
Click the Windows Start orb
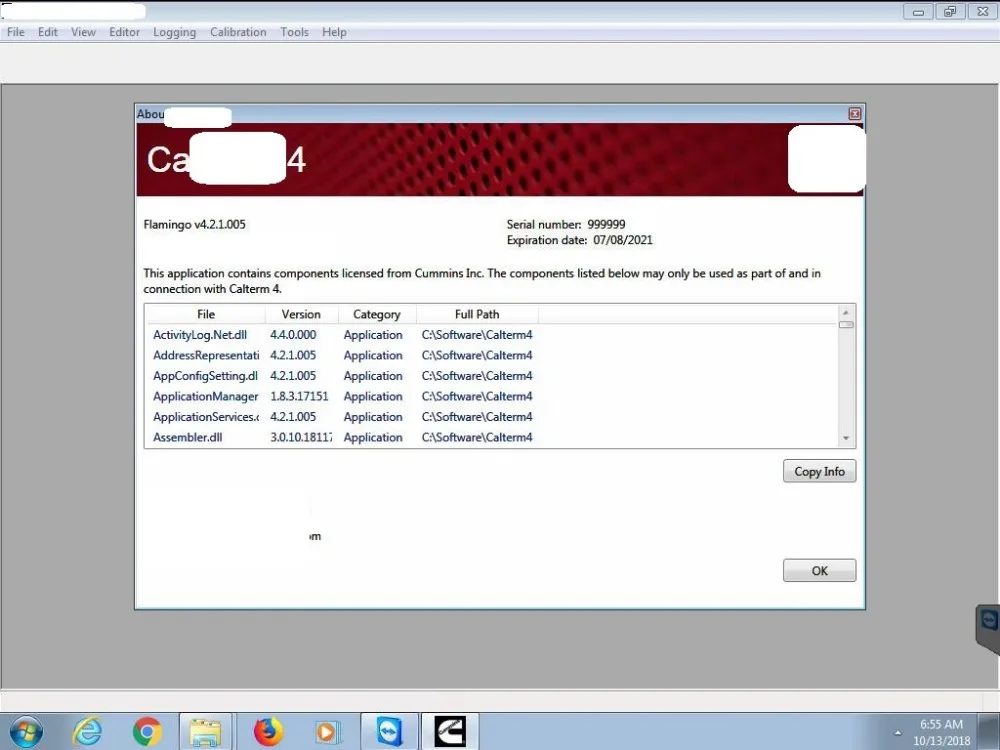pyautogui.click(x=24, y=731)
